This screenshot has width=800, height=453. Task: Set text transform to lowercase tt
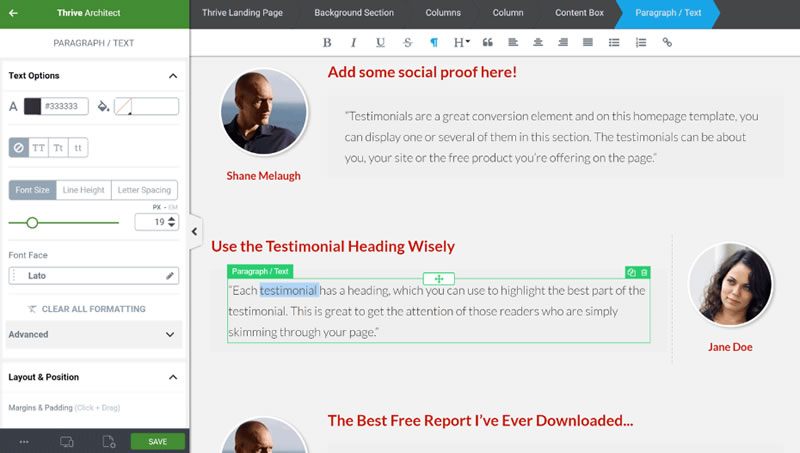click(x=78, y=148)
